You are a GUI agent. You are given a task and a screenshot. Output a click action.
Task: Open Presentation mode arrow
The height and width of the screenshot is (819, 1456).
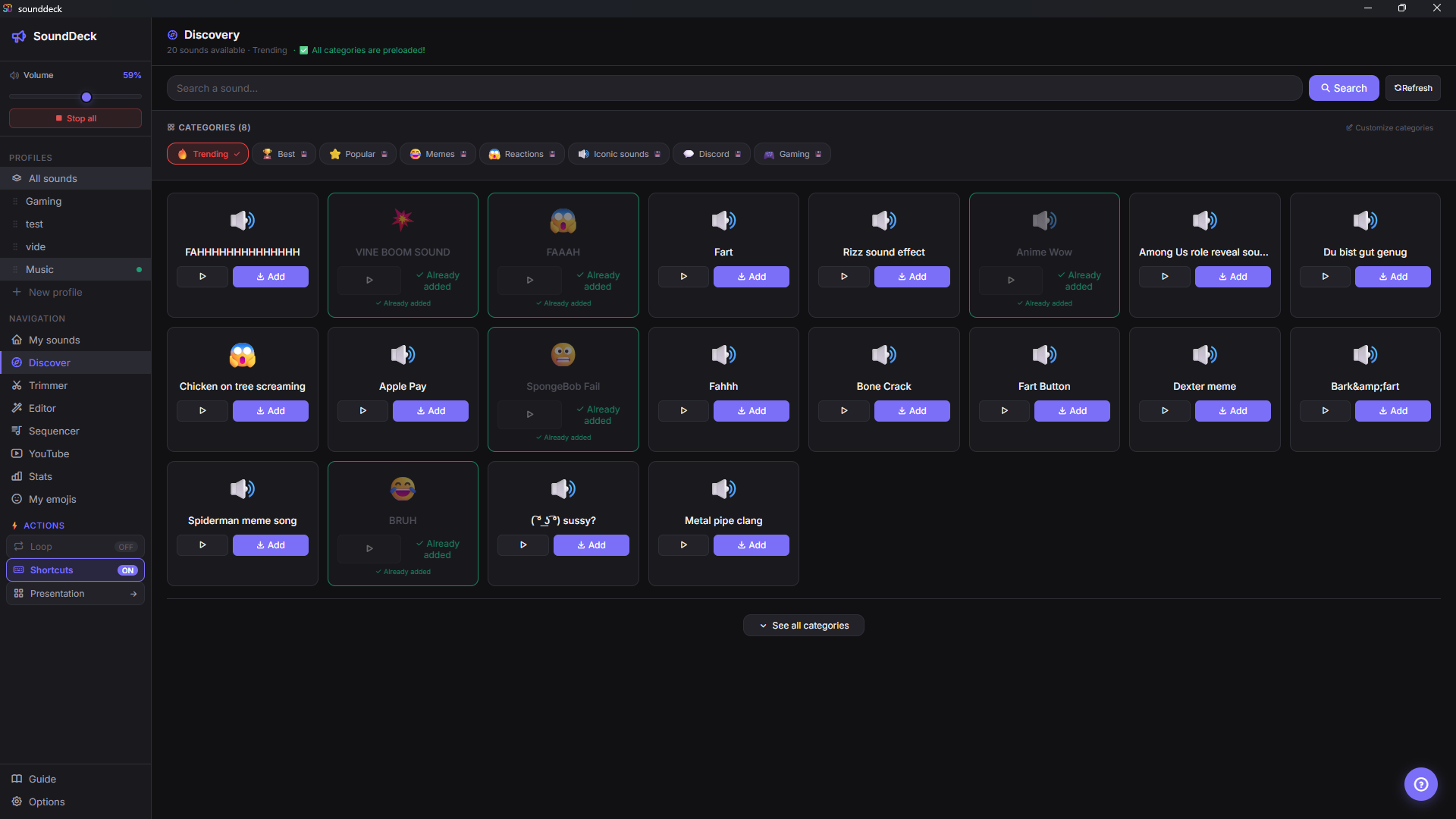coord(75,594)
